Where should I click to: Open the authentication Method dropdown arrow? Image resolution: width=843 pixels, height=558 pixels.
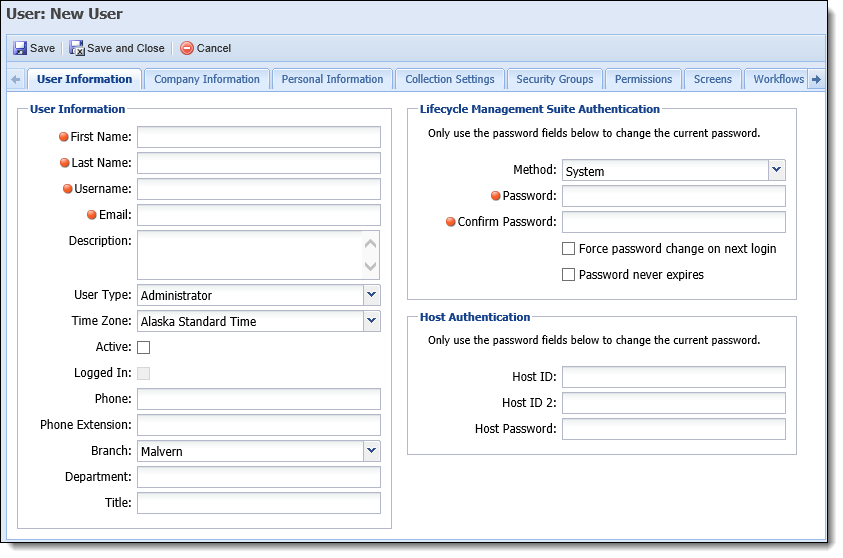[776, 170]
